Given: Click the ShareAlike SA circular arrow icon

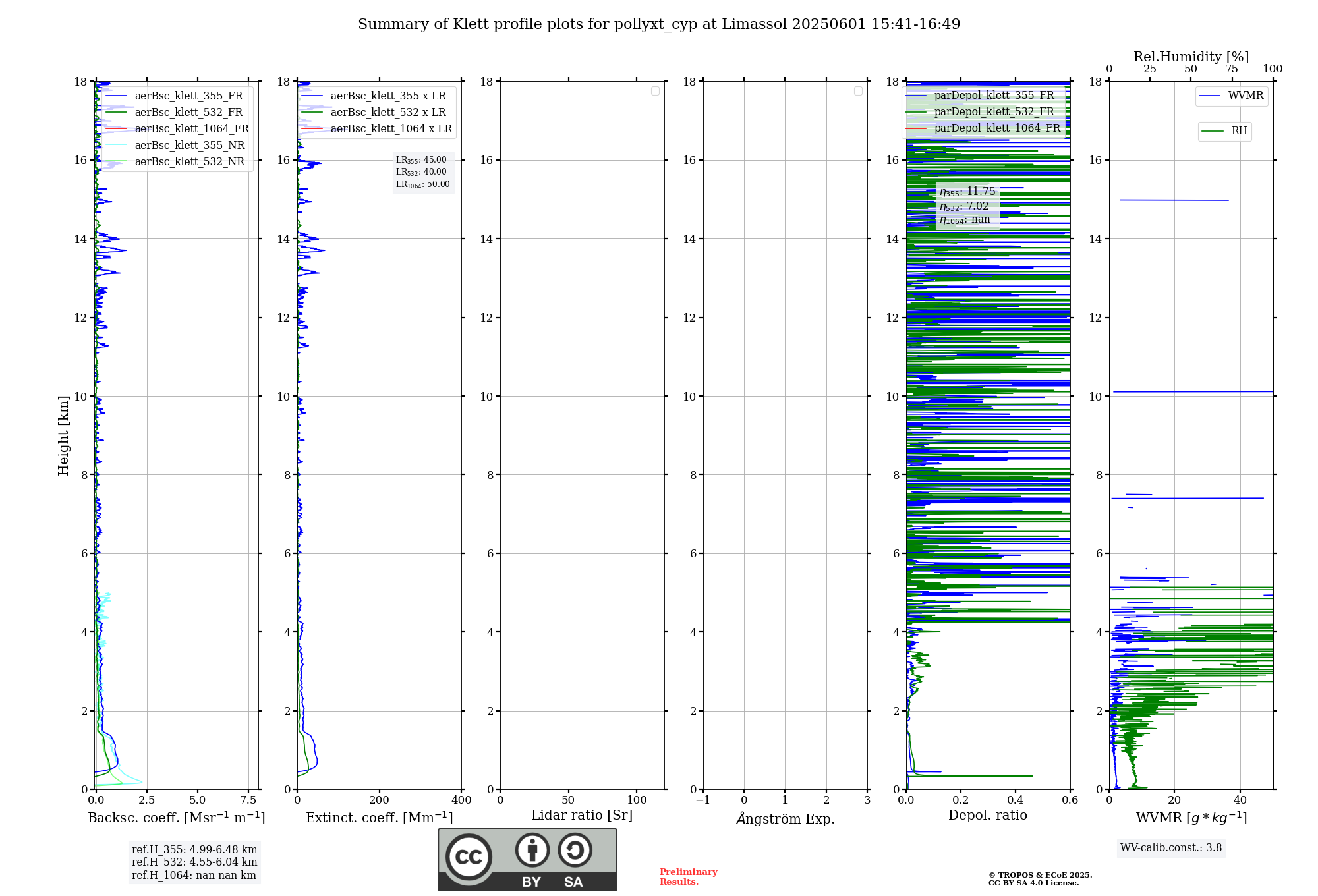Looking at the screenshot, I should click(x=575, y=850).
